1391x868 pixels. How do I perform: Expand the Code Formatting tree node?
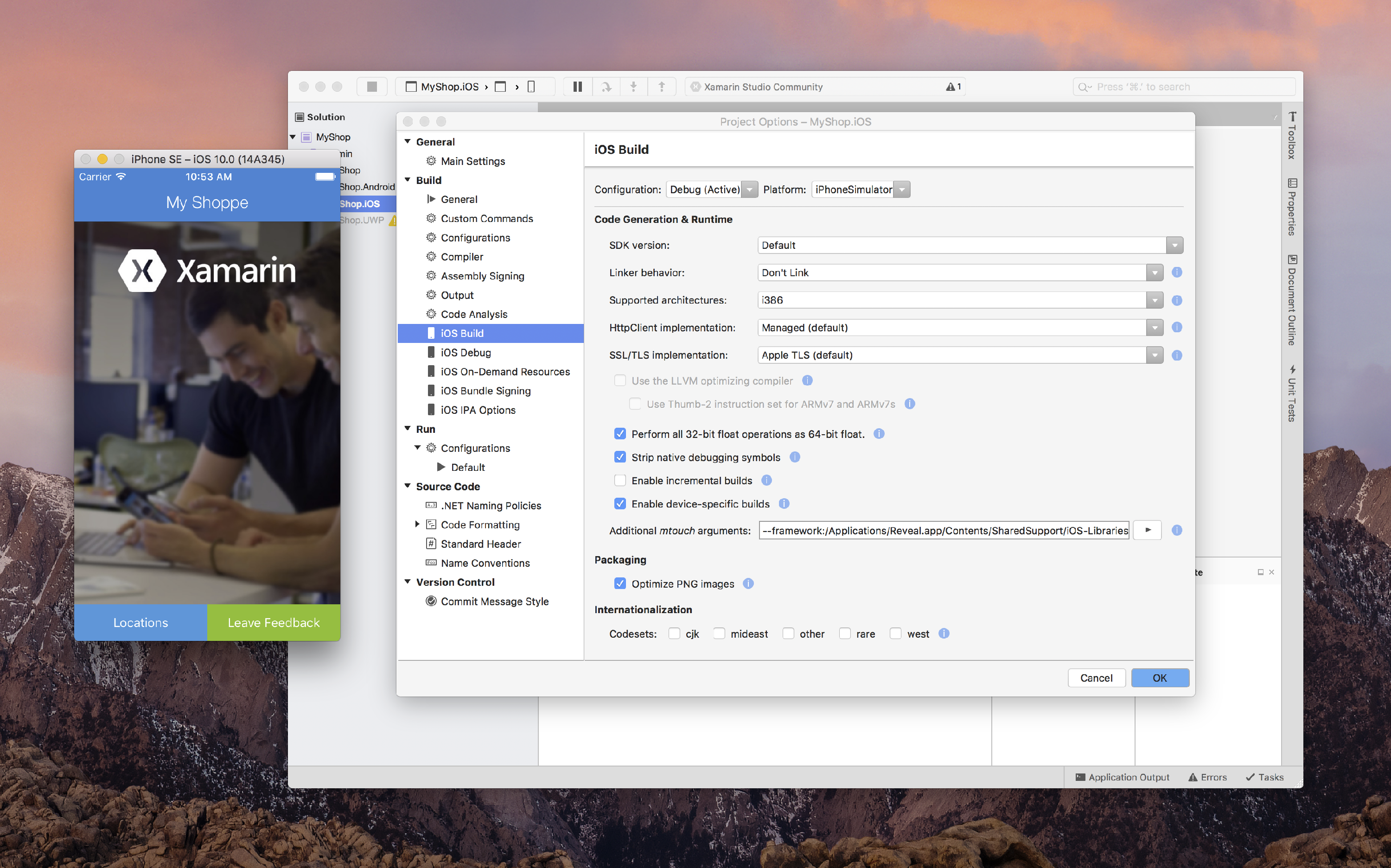(417, 524)
